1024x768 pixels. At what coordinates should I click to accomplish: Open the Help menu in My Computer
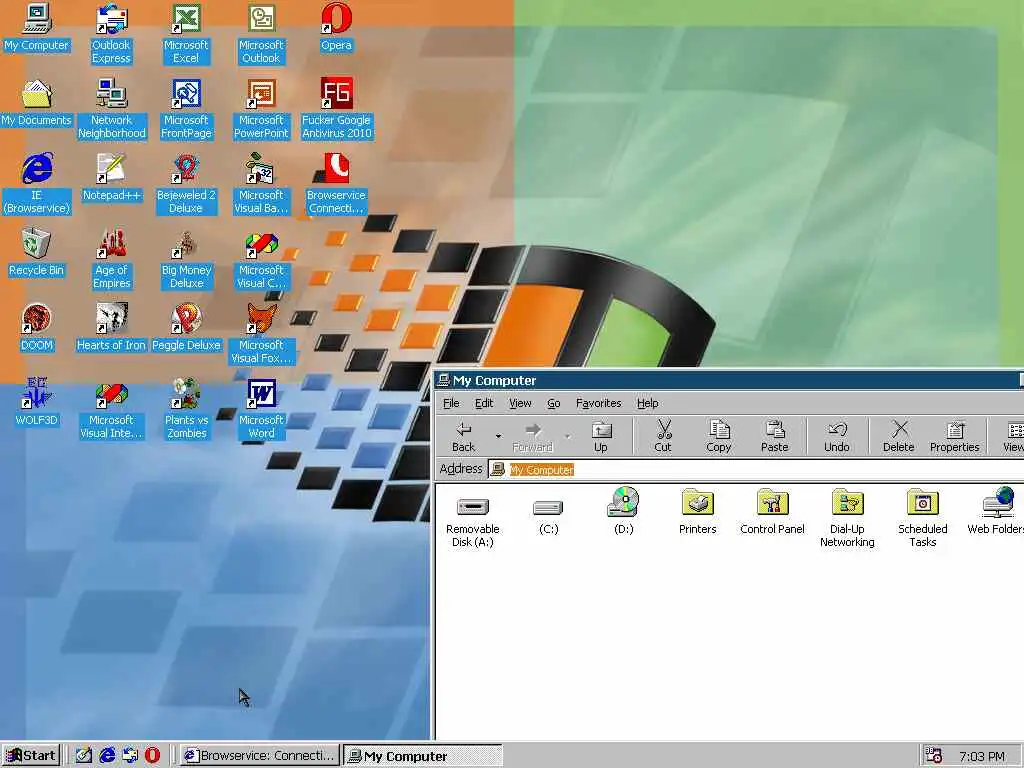click(x=648, y=403)
